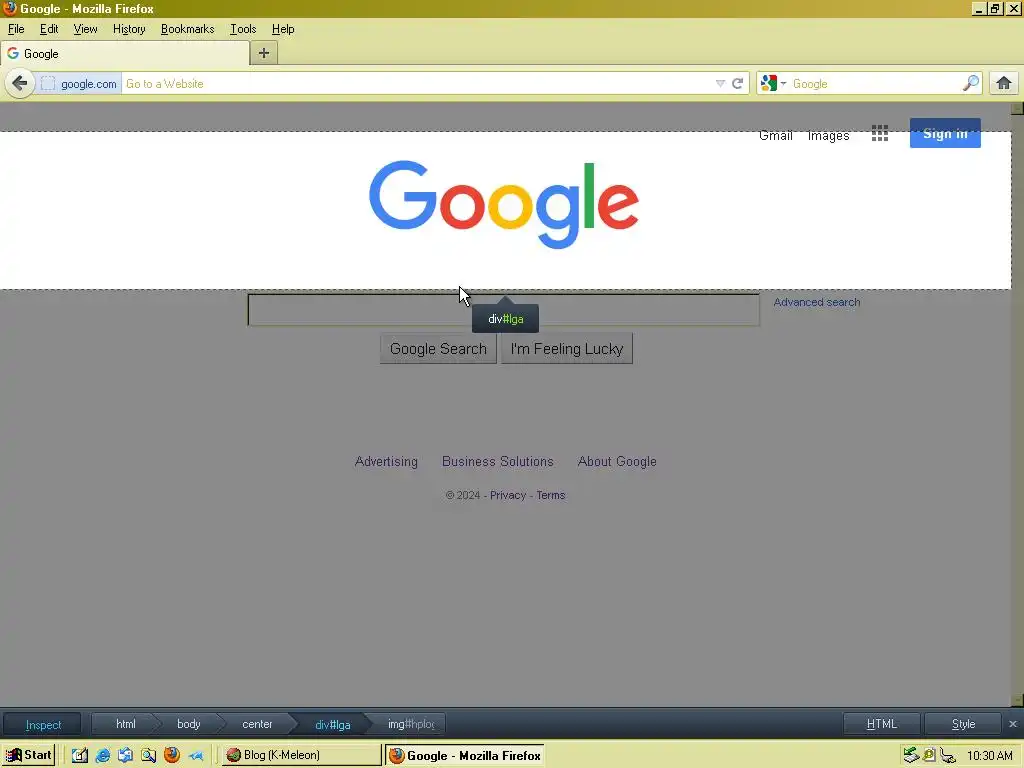The width and height of the screenshot is (1024, 768).
Task: Click the first system tray network icon
Action: pos(911,755)
